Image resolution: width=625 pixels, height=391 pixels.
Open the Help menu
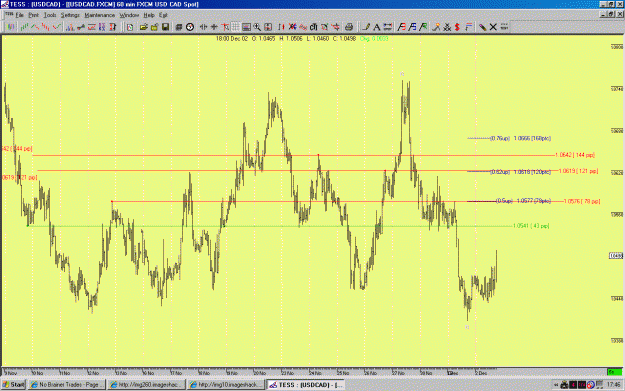coord(149,15)
